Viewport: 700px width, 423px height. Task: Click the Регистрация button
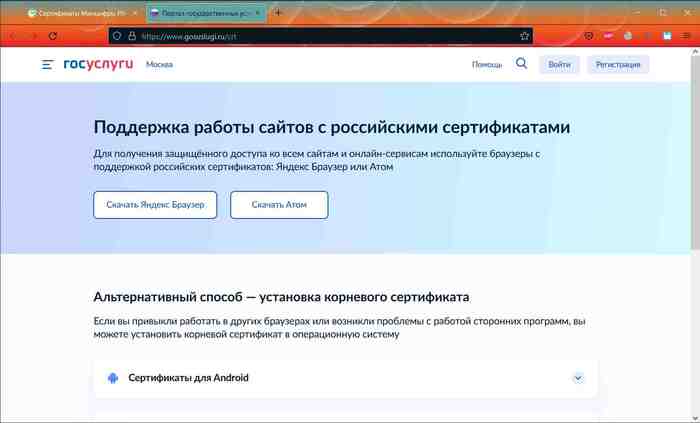pos(618,65)
